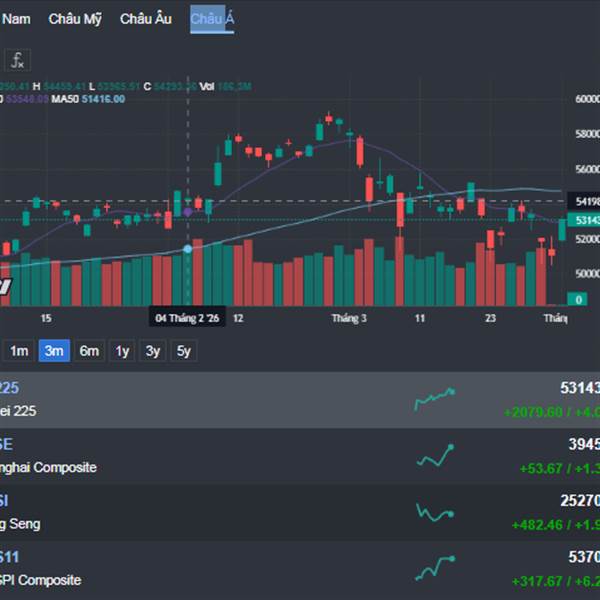Click the Nikkei 225 sparkline thumbnail
Image resolution: width=600 pixels, height=600 pixels.
(x=435, y=399)
